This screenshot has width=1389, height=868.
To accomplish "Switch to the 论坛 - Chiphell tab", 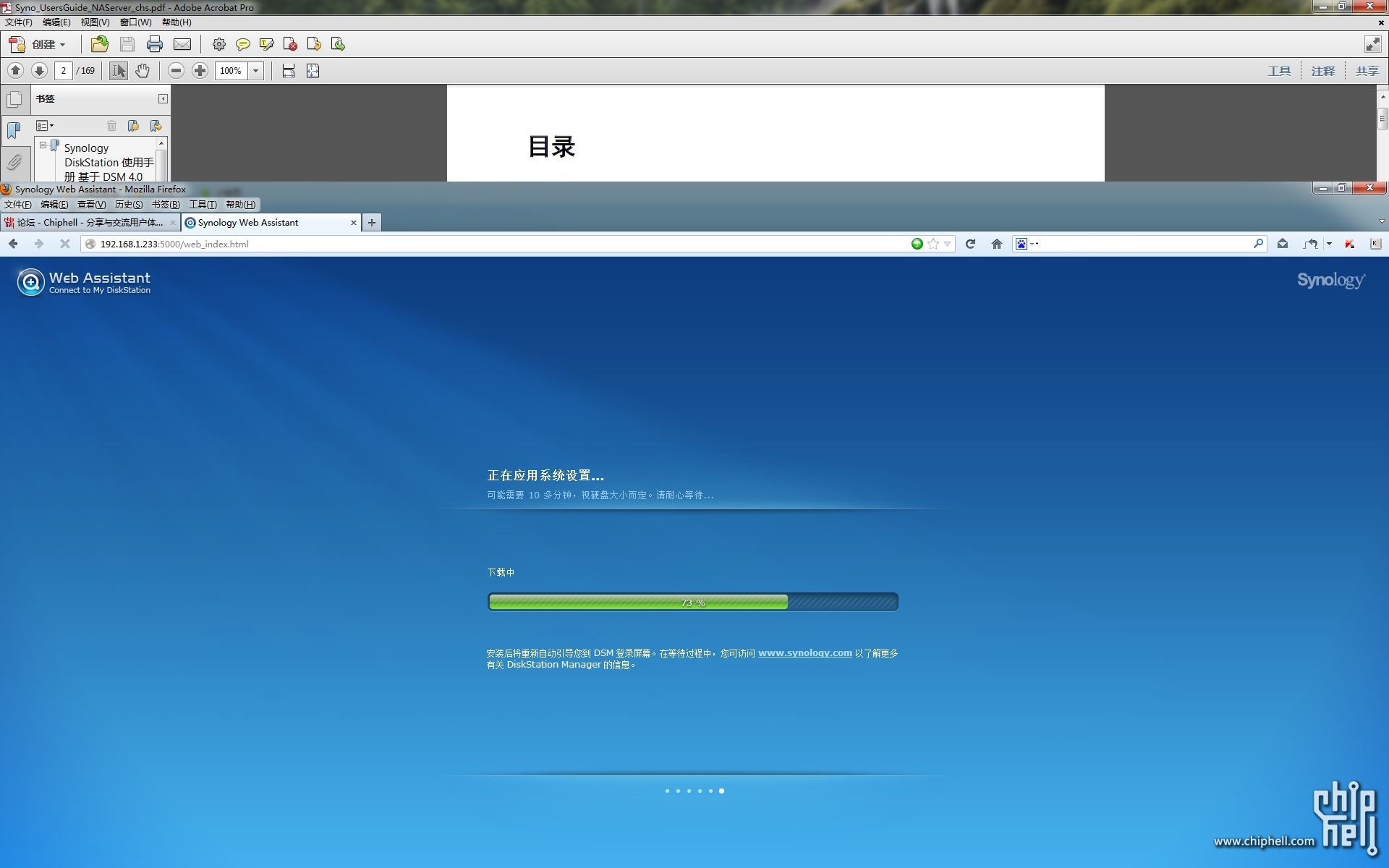I will pos(90,223).
